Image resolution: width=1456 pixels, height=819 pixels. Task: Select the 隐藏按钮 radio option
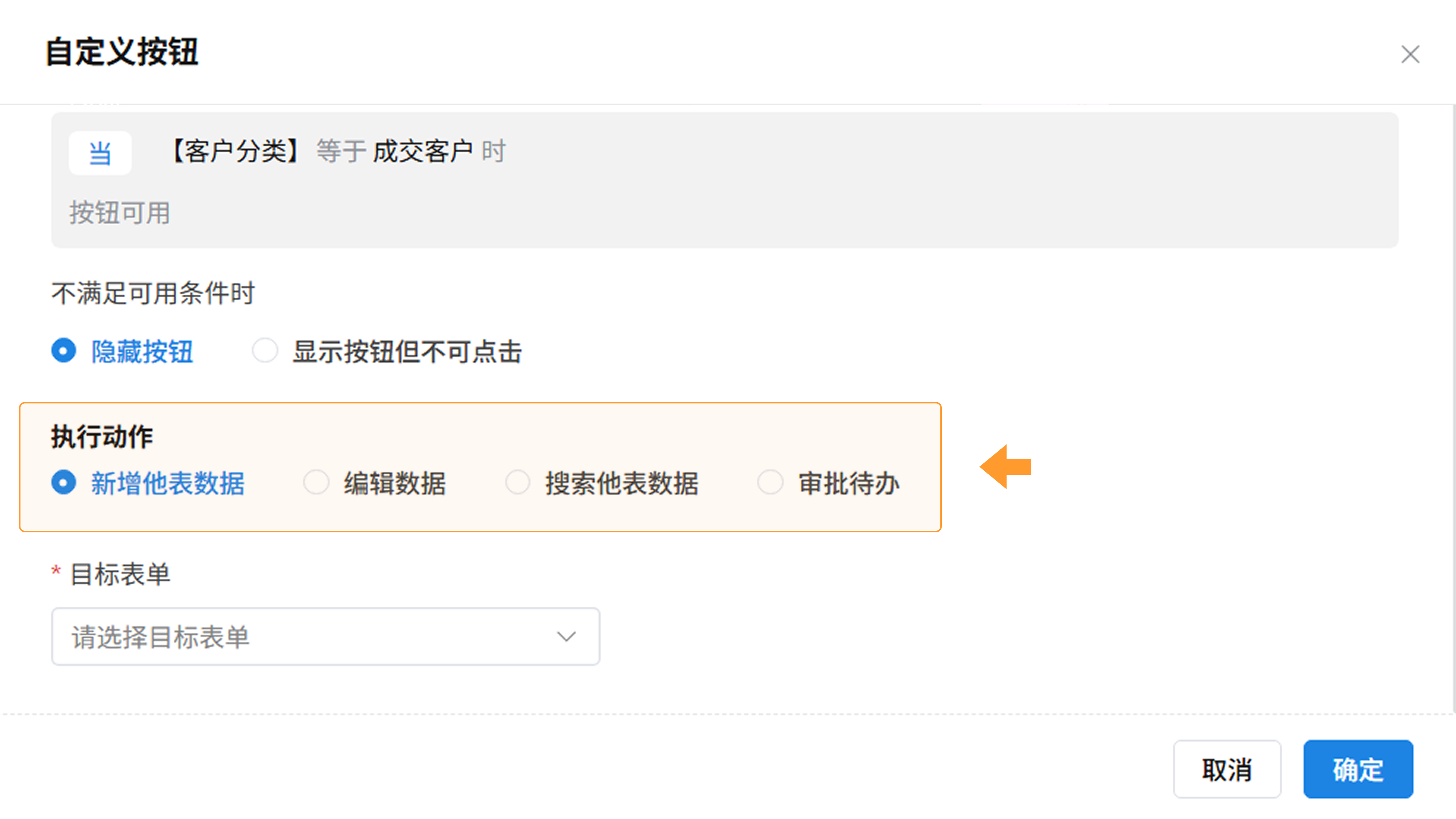tap(64, 351)
